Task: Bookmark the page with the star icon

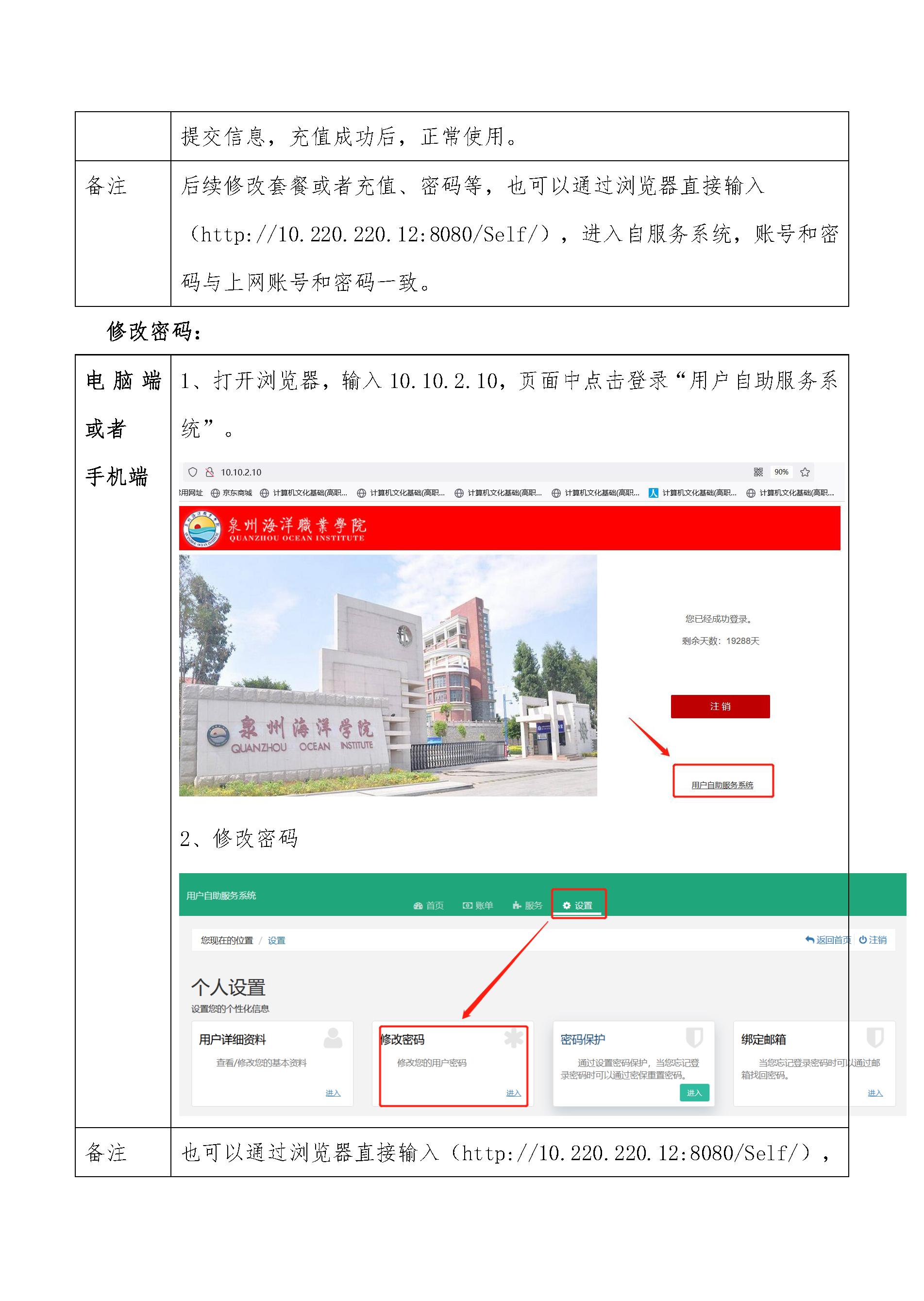Action: pos(805,472)
